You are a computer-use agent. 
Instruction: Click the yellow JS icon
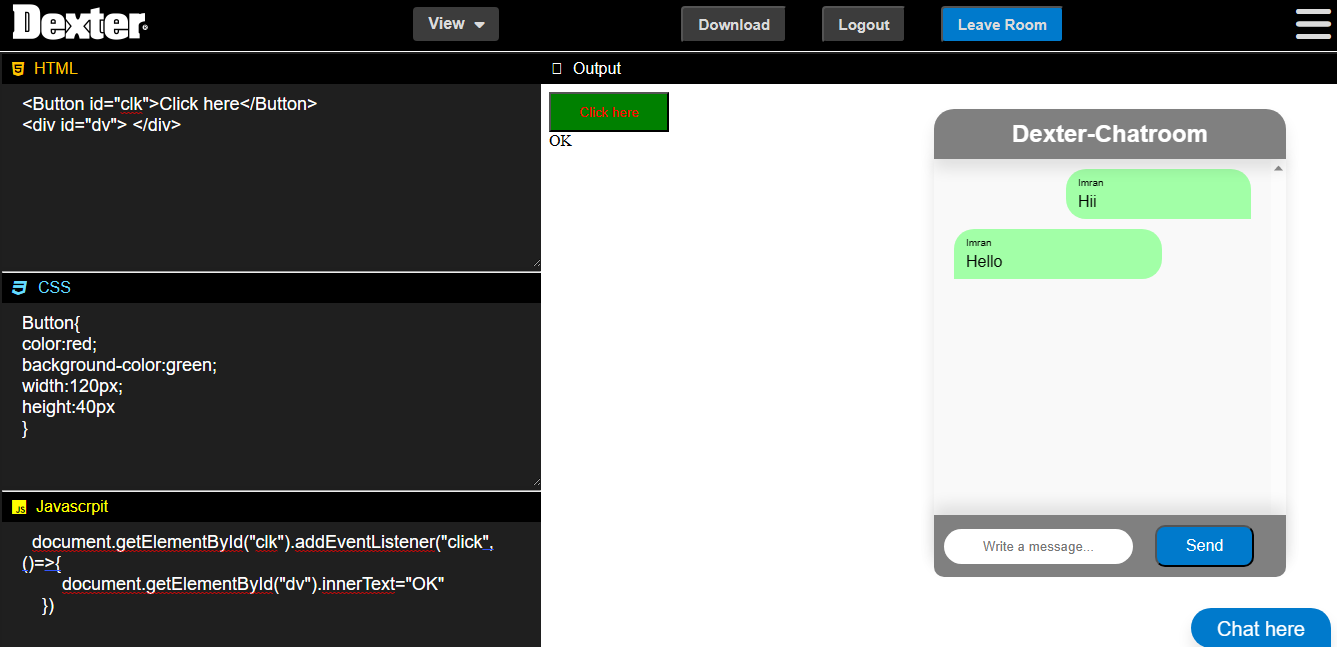tap(19, 507)
